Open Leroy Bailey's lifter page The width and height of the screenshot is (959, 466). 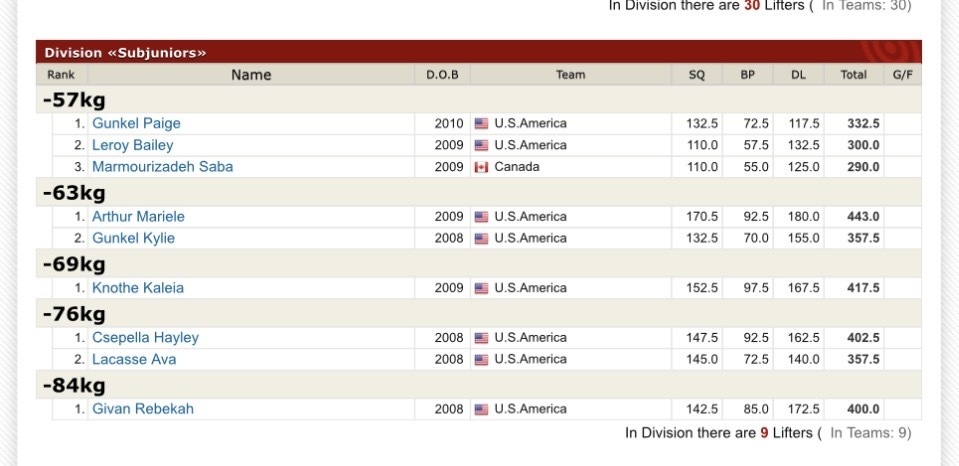click(x=133, y=146)
